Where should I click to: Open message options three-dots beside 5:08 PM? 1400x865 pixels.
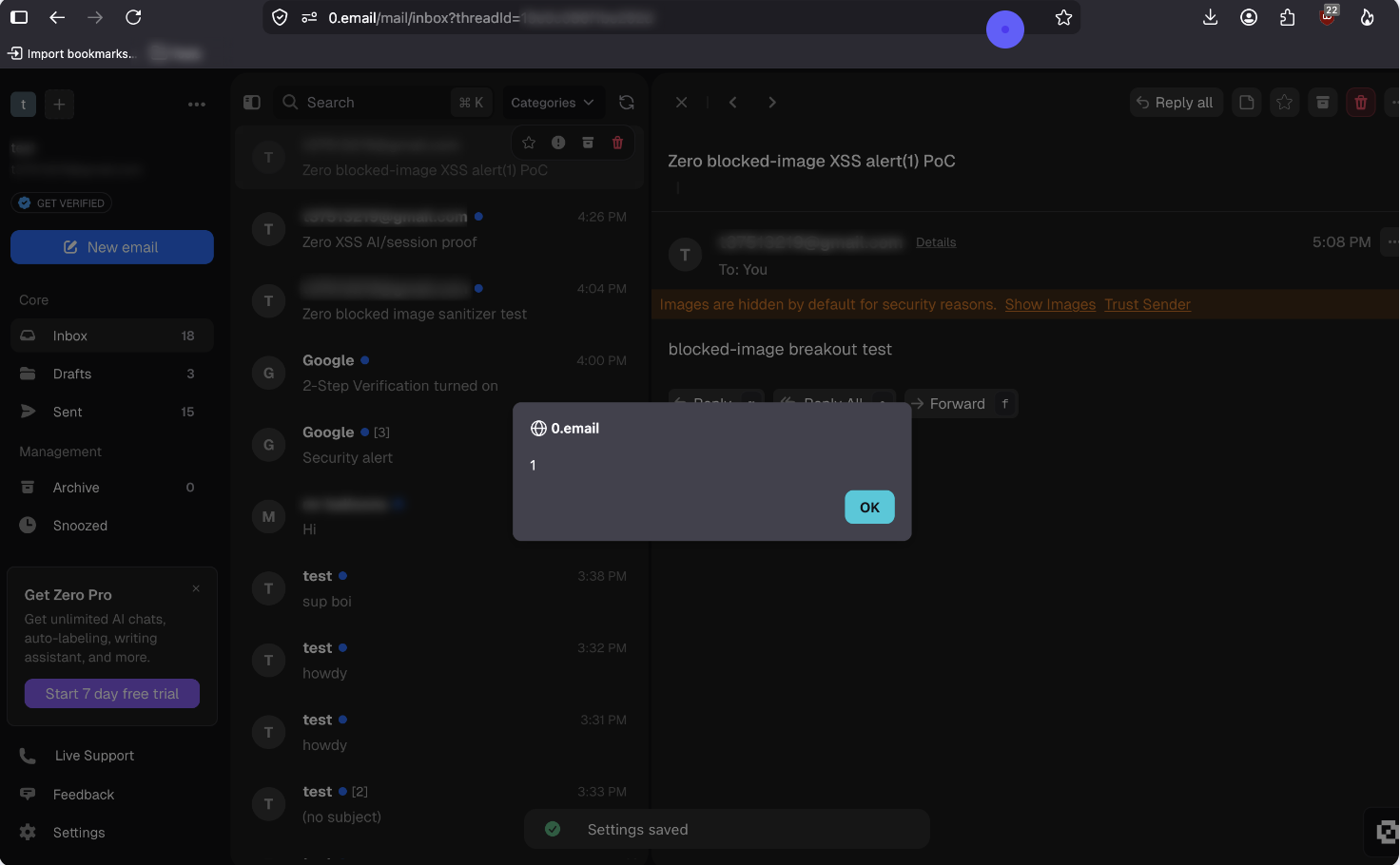(x=1392, y=242)
